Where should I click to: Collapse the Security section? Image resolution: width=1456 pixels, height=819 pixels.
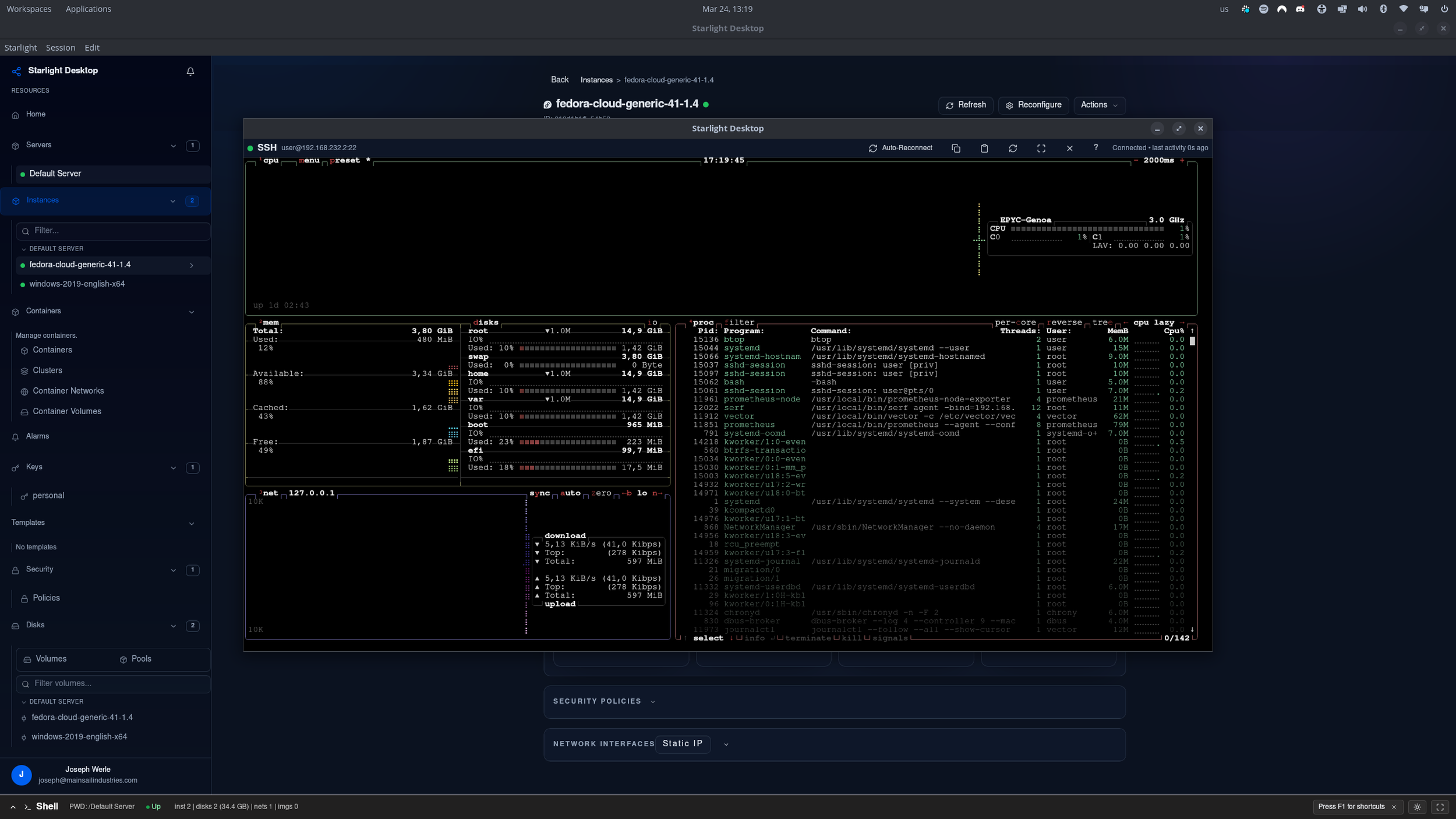pyautogui.click(x=173, y=570)
